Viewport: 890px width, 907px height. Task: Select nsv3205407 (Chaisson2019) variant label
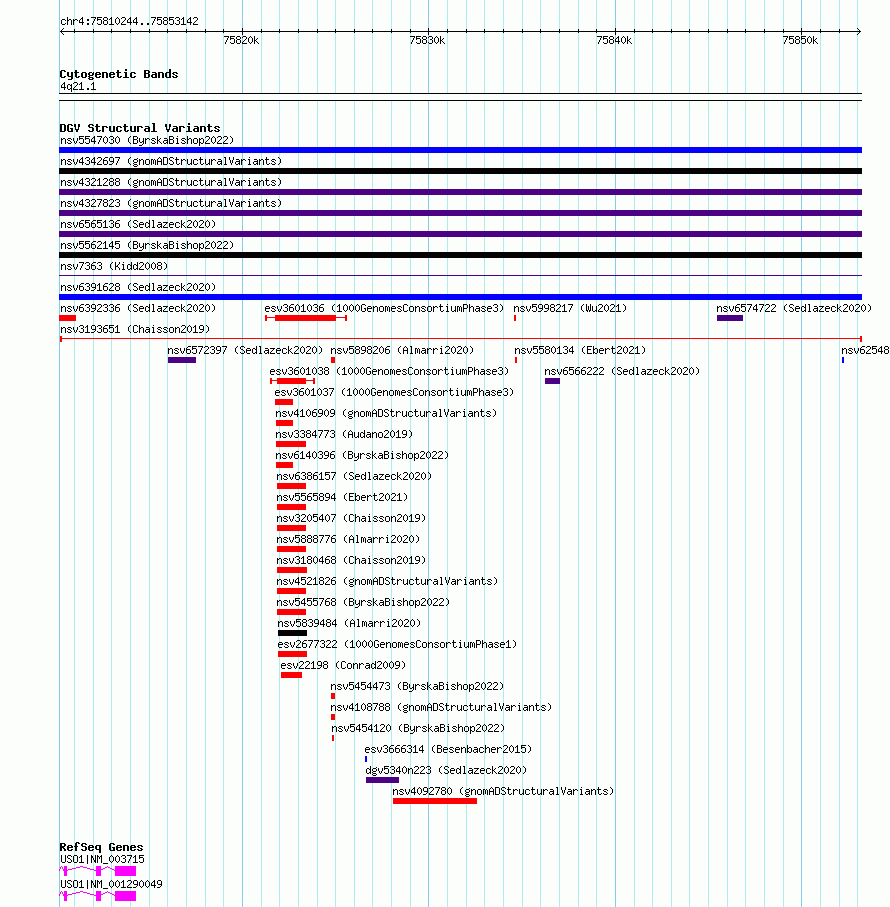click(351, 518)
